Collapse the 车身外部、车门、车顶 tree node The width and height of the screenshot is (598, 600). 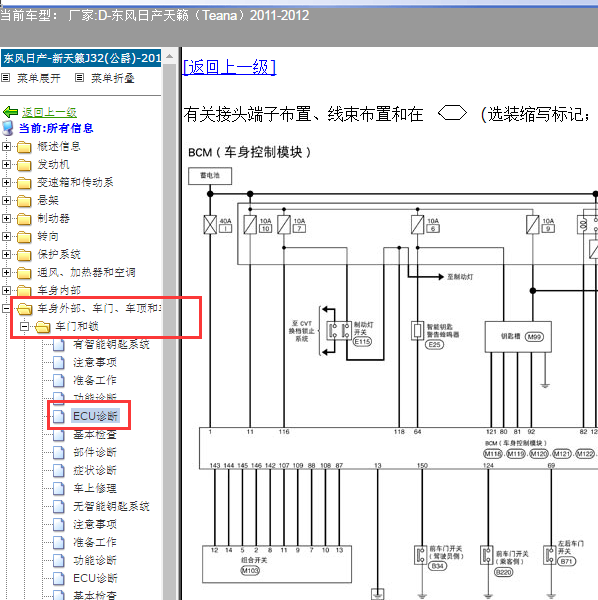point(6,308)
